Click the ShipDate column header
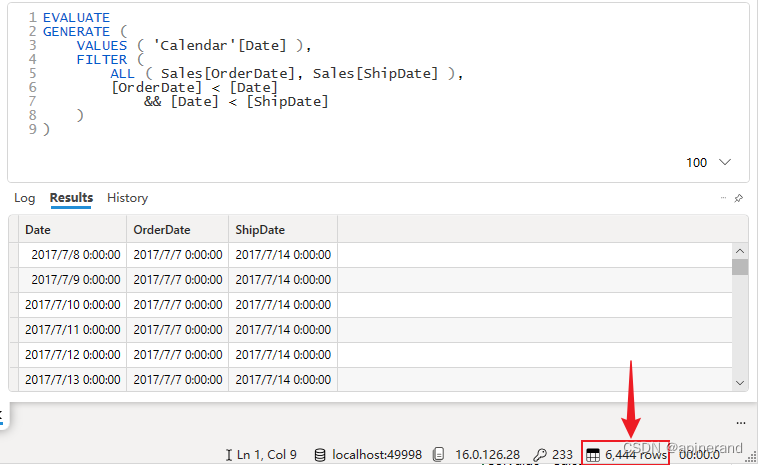The width and height of the screenshot is (758, 465). pos(283,230)
